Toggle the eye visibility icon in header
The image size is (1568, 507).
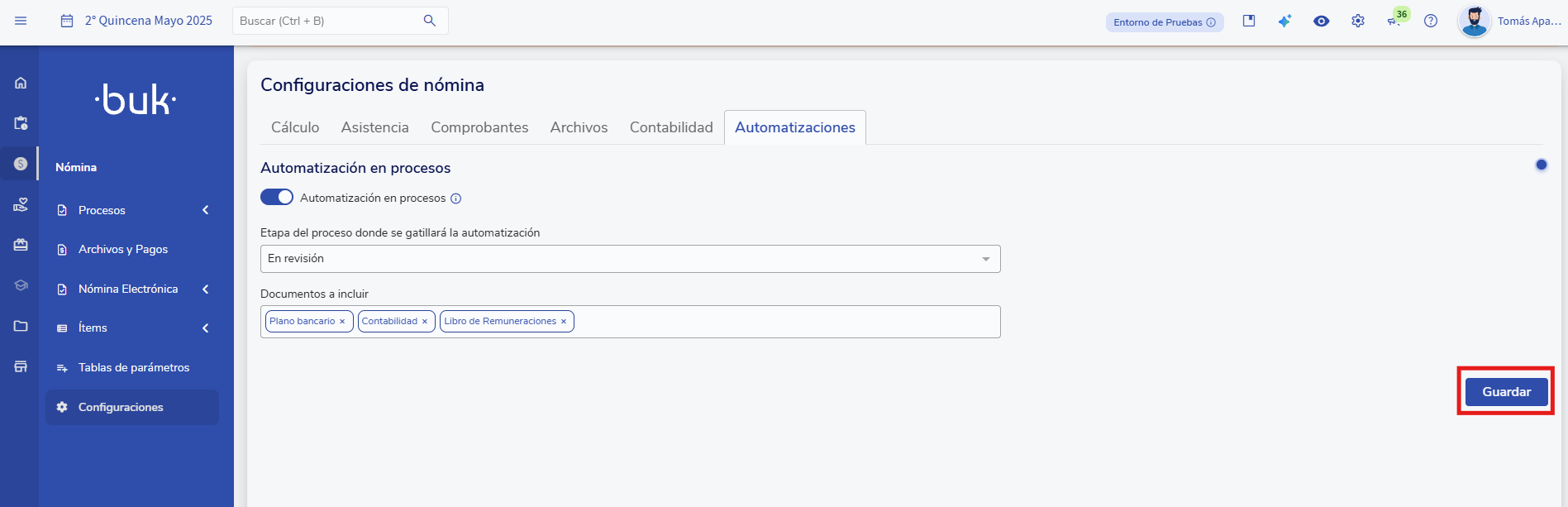[1321, 21]
